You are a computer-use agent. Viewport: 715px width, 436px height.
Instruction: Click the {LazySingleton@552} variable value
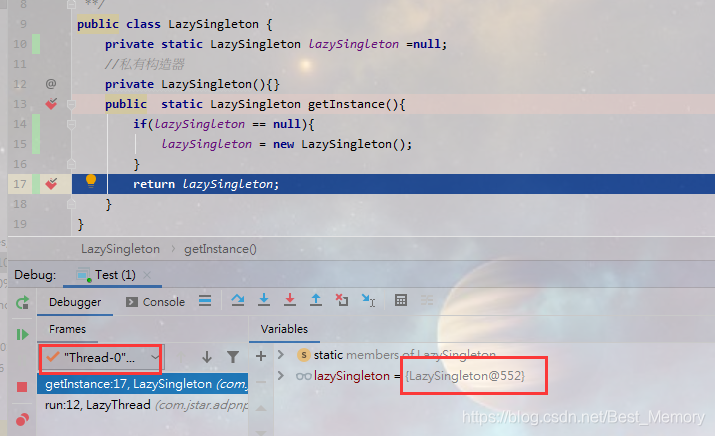coord(465,376)
